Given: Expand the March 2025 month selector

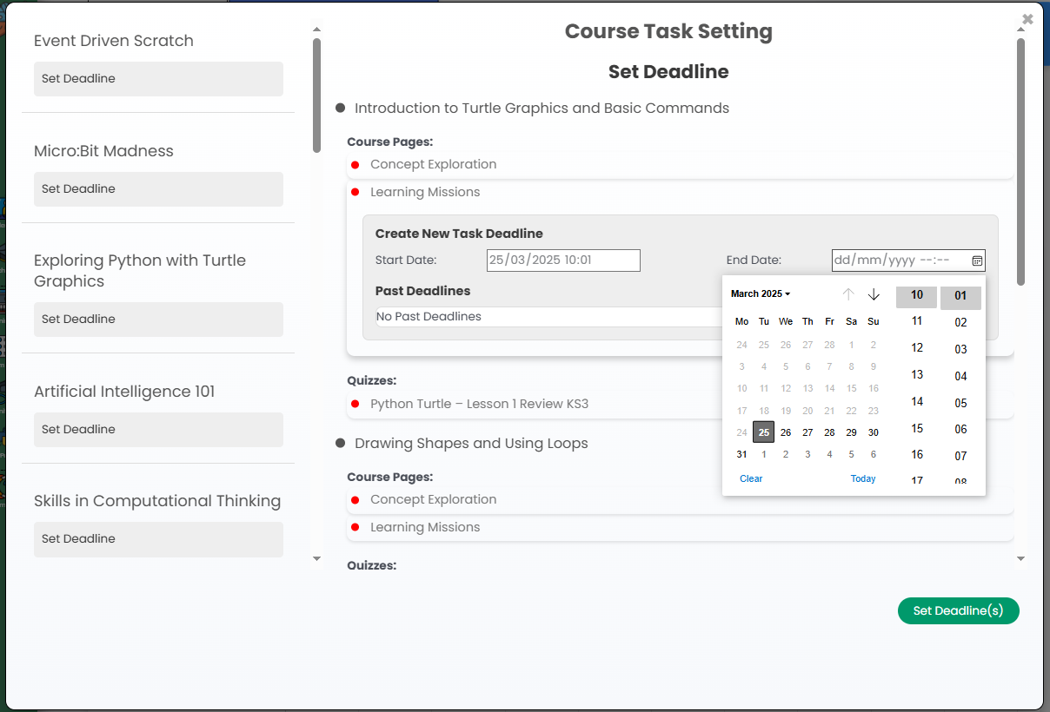Looking at the screenshot, I should [x=761, y=294].
